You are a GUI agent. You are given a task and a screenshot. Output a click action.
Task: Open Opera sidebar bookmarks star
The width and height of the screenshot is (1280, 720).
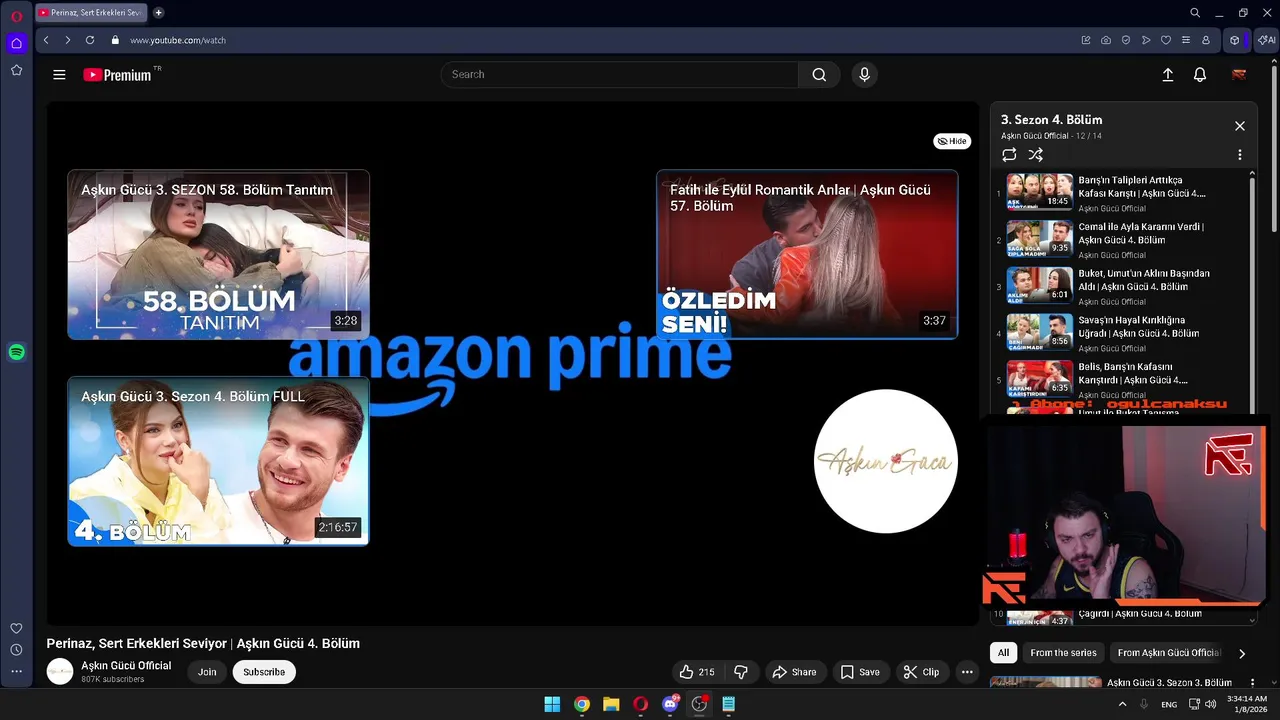click(16, 70)
